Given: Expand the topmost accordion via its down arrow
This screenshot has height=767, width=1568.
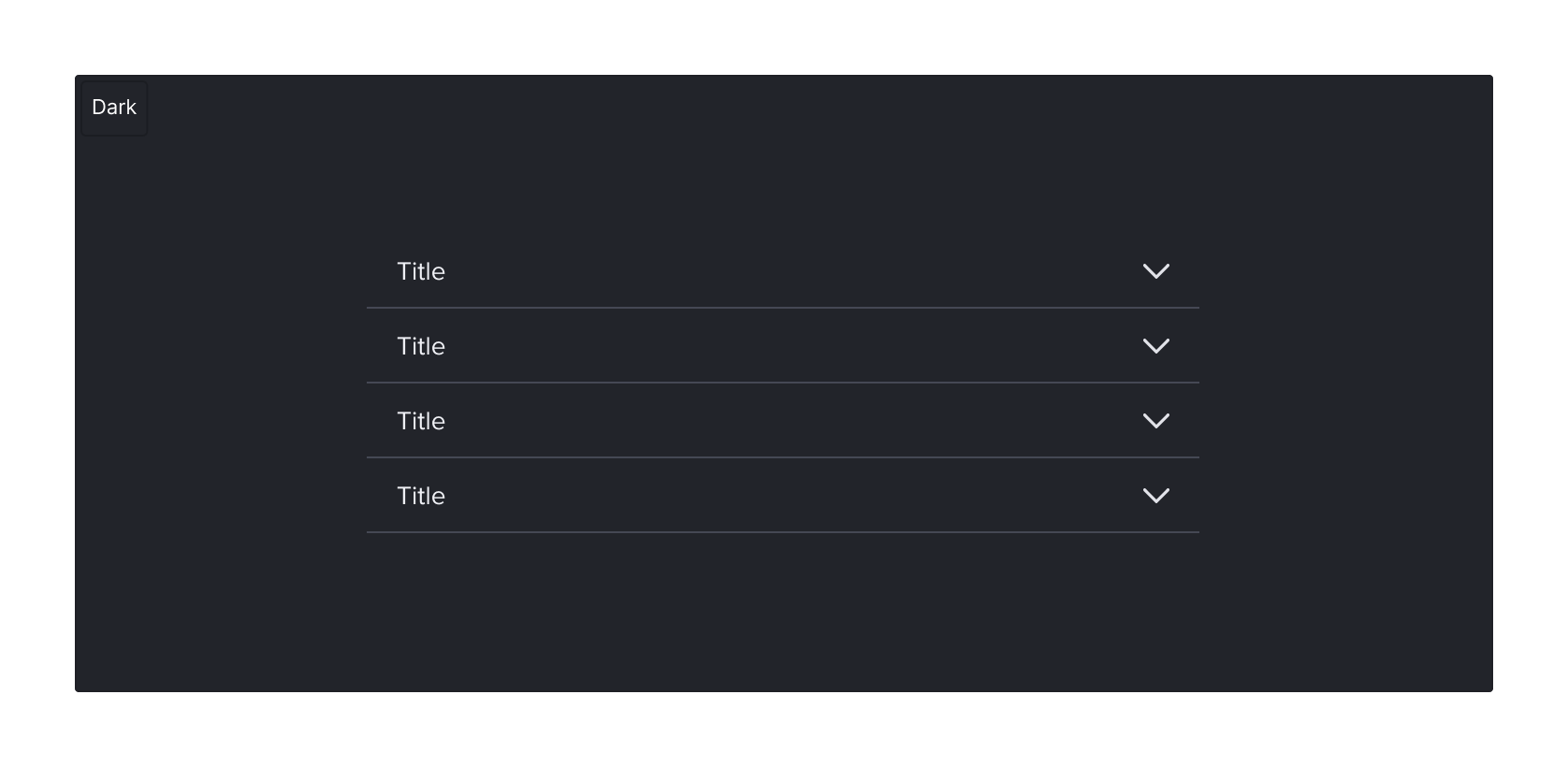Looking at the screenshot, I should (x=1156, y=271).
